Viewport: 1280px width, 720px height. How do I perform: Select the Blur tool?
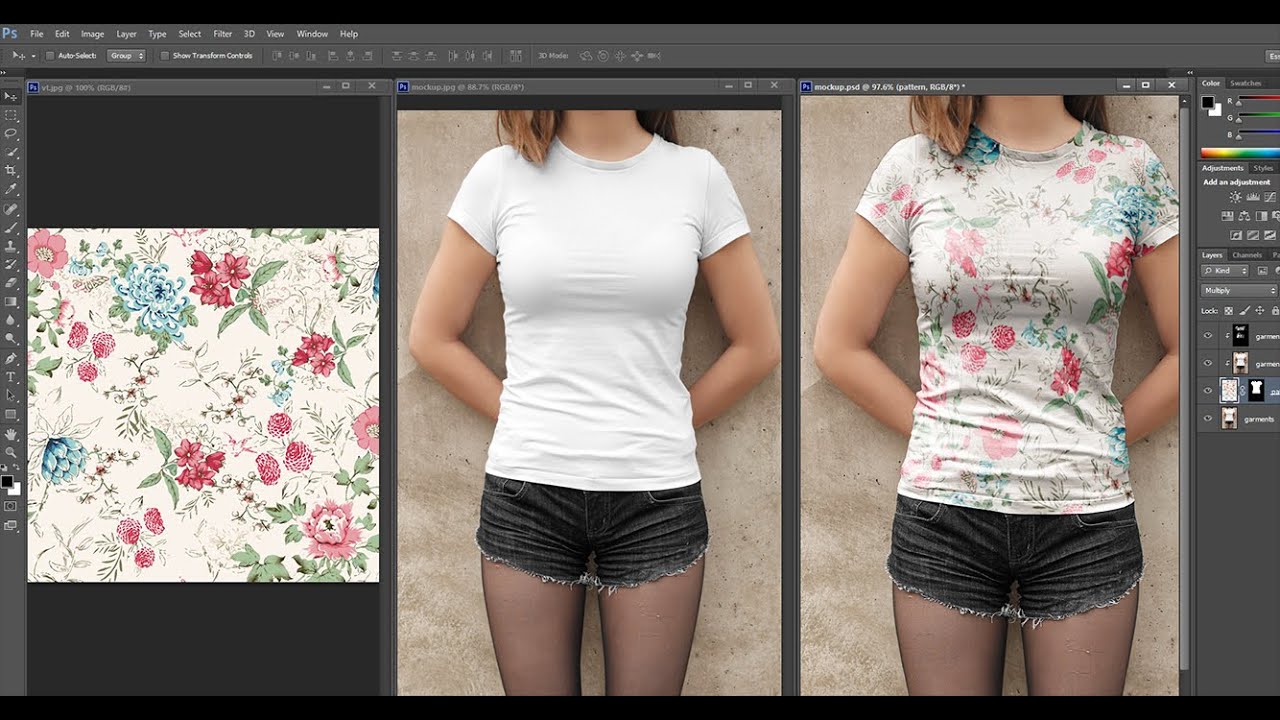pos(11,319)
